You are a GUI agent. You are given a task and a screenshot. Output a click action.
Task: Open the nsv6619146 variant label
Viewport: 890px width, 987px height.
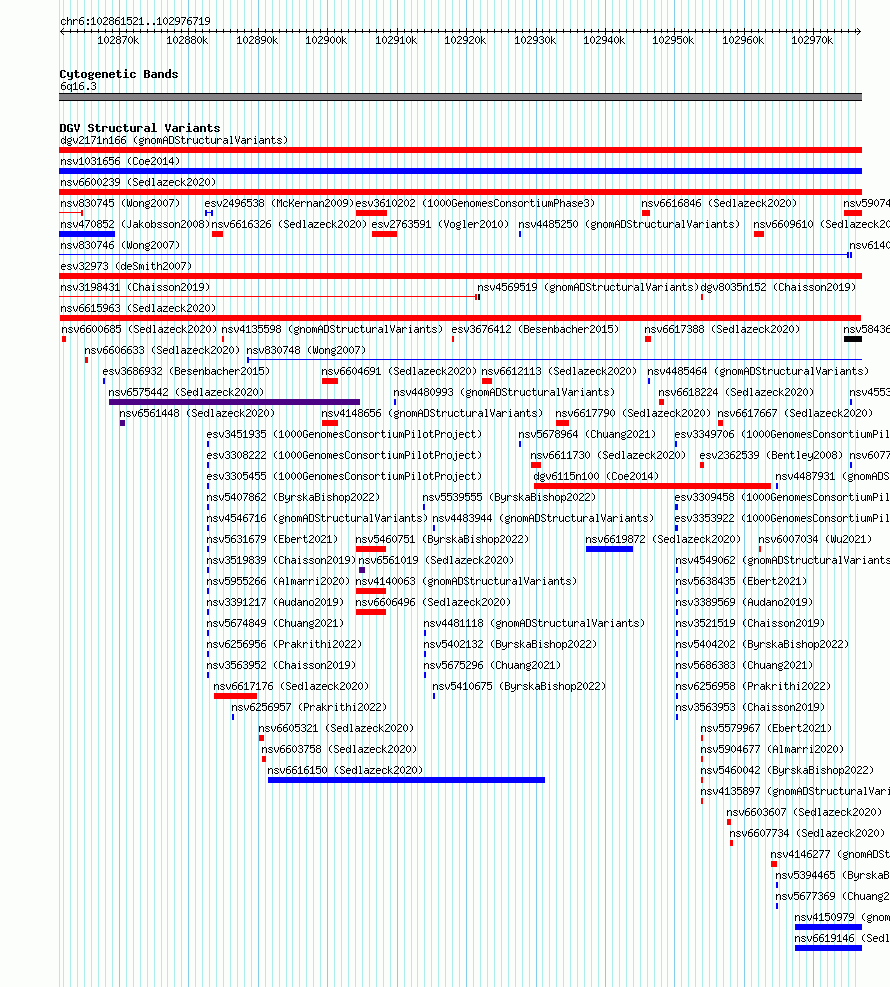(842, 939)
